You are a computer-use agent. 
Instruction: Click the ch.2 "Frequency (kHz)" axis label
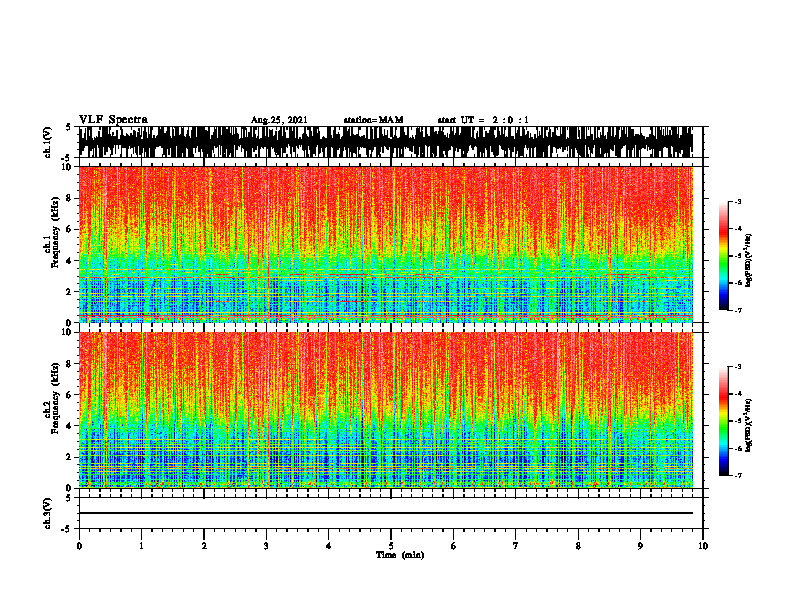[55, 398]
